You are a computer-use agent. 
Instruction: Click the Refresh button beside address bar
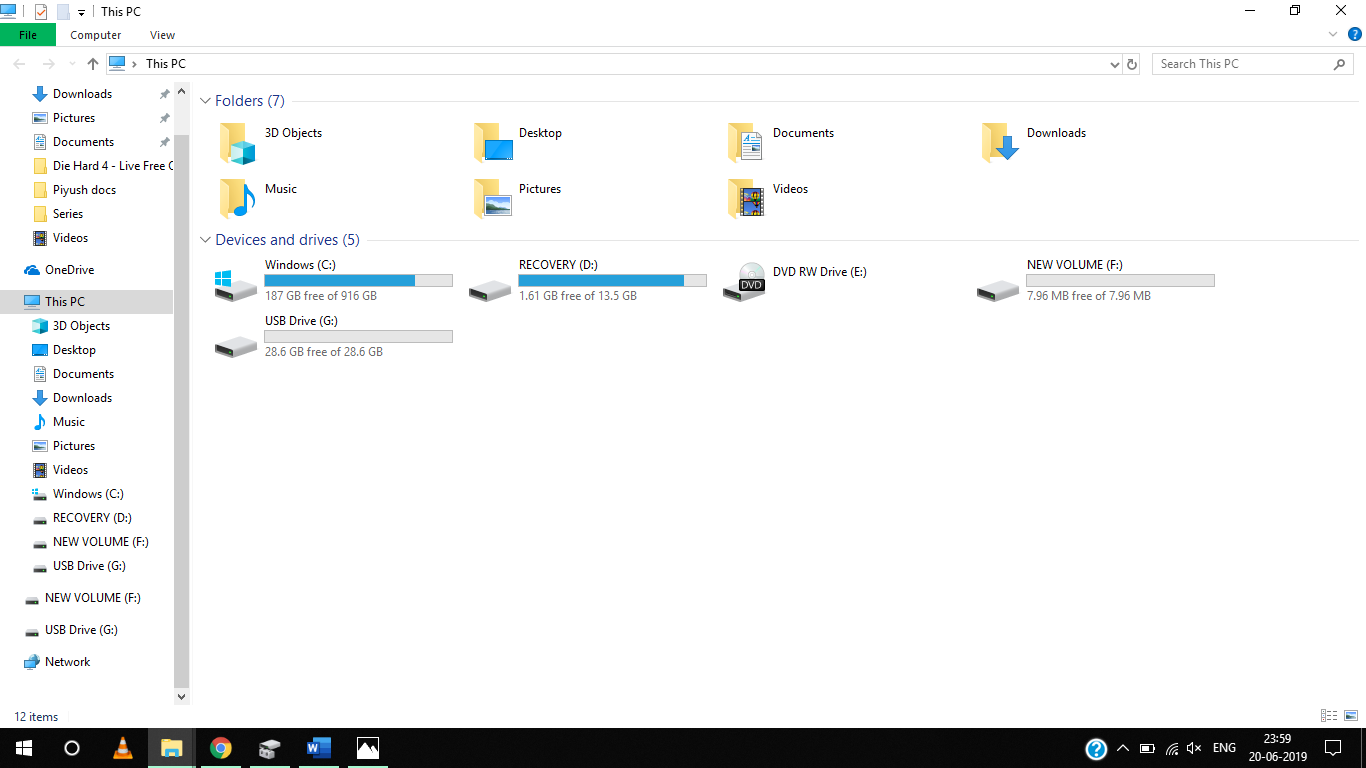tap(1132, 64)
